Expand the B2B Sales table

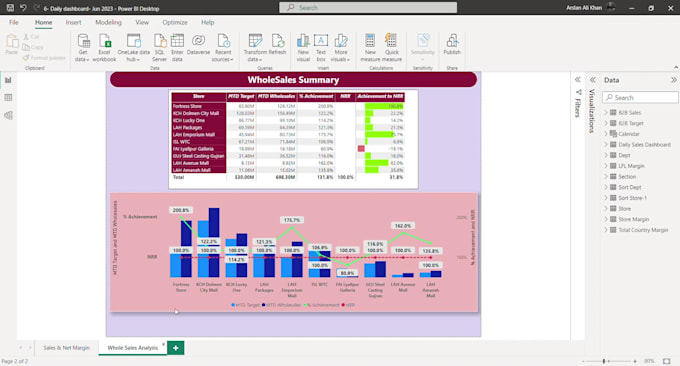(606, 112)
